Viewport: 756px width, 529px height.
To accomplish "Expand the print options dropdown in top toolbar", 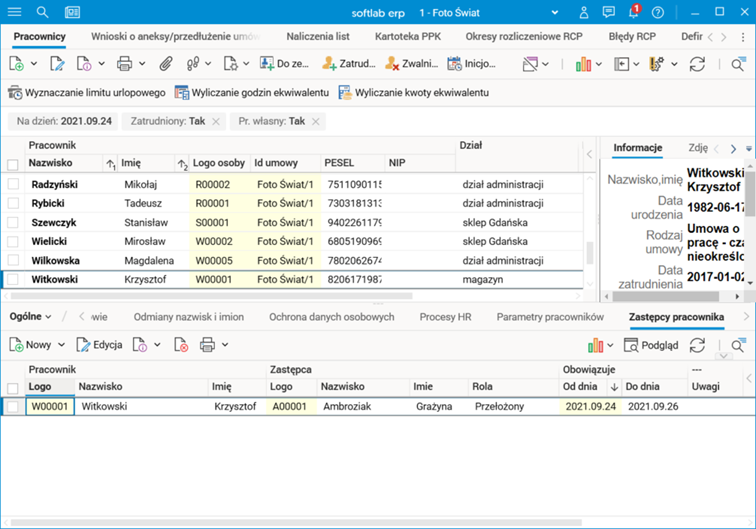I will [x=141, y=63].
